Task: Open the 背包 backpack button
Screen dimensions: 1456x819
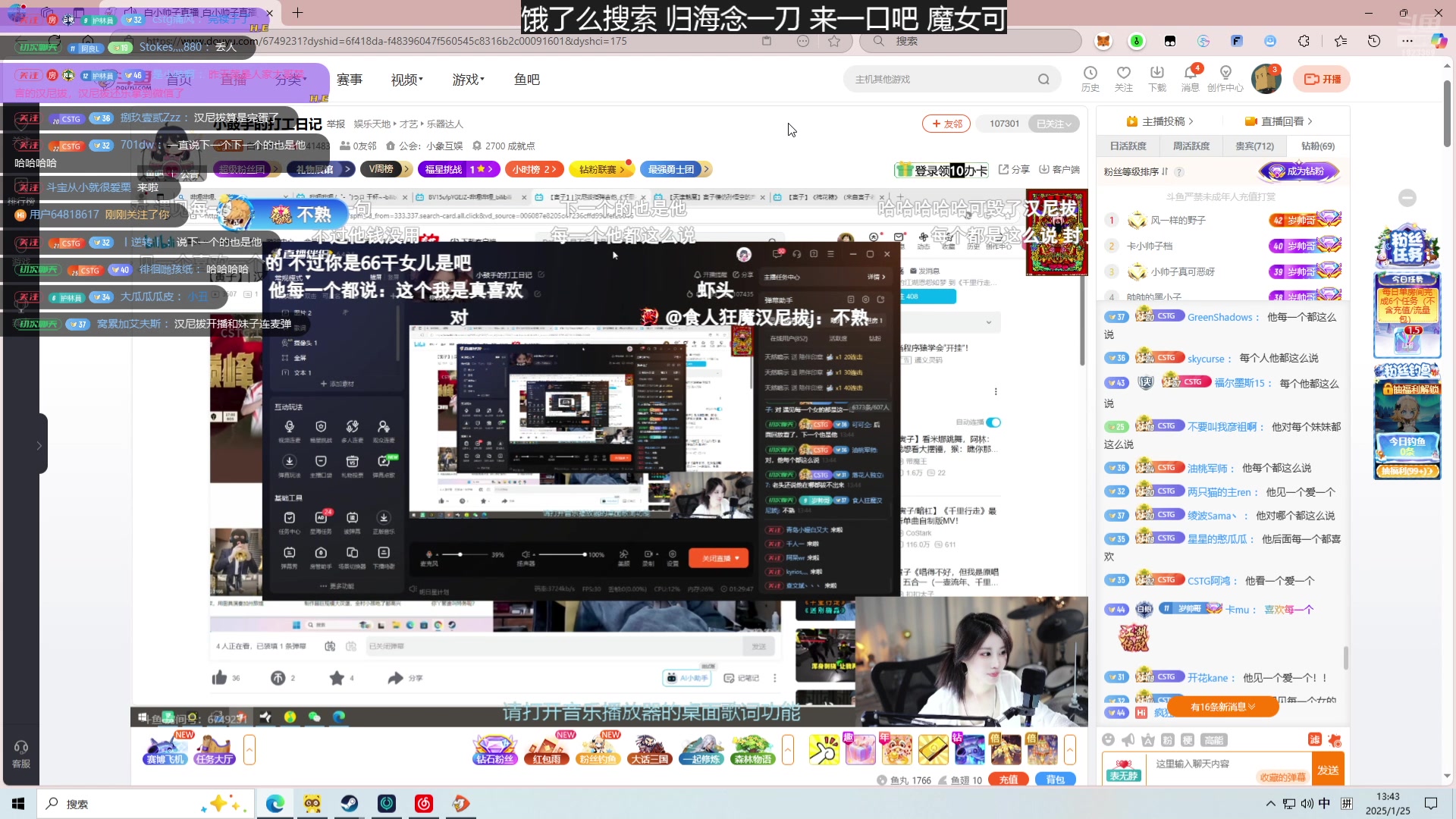Action: [1056, 780]
